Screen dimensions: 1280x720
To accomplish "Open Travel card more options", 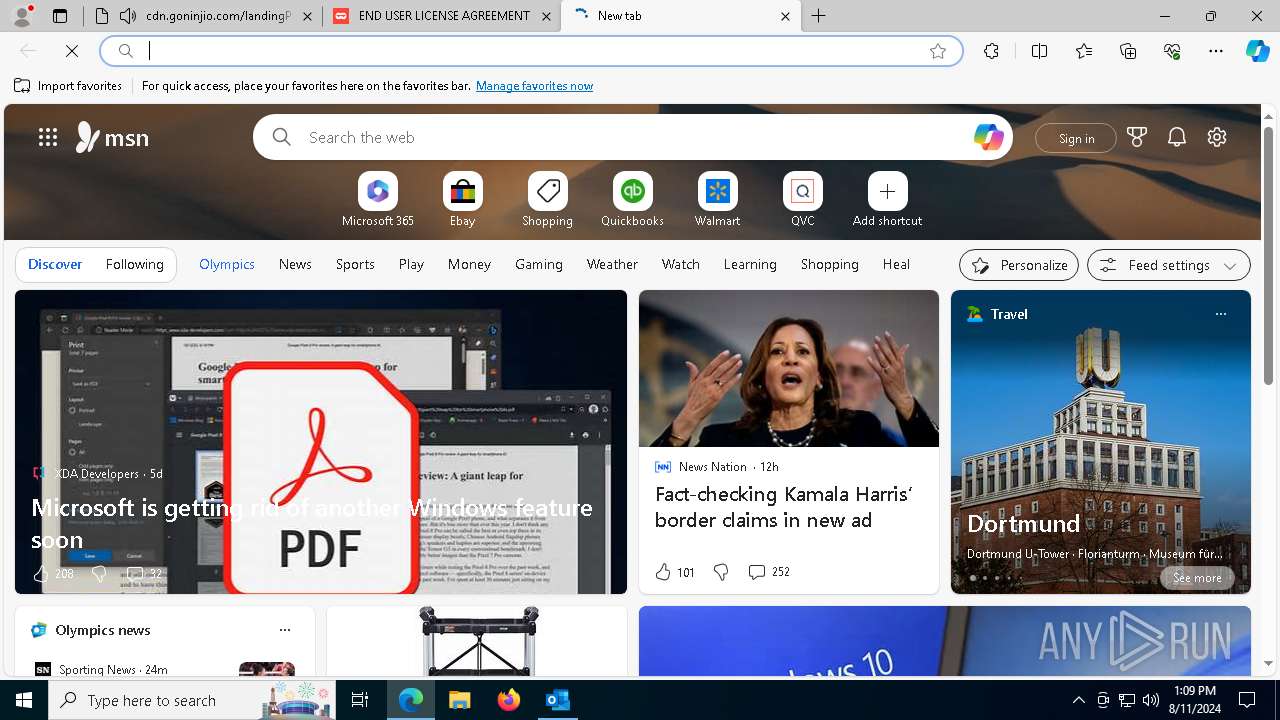I will pos(1220,314).
